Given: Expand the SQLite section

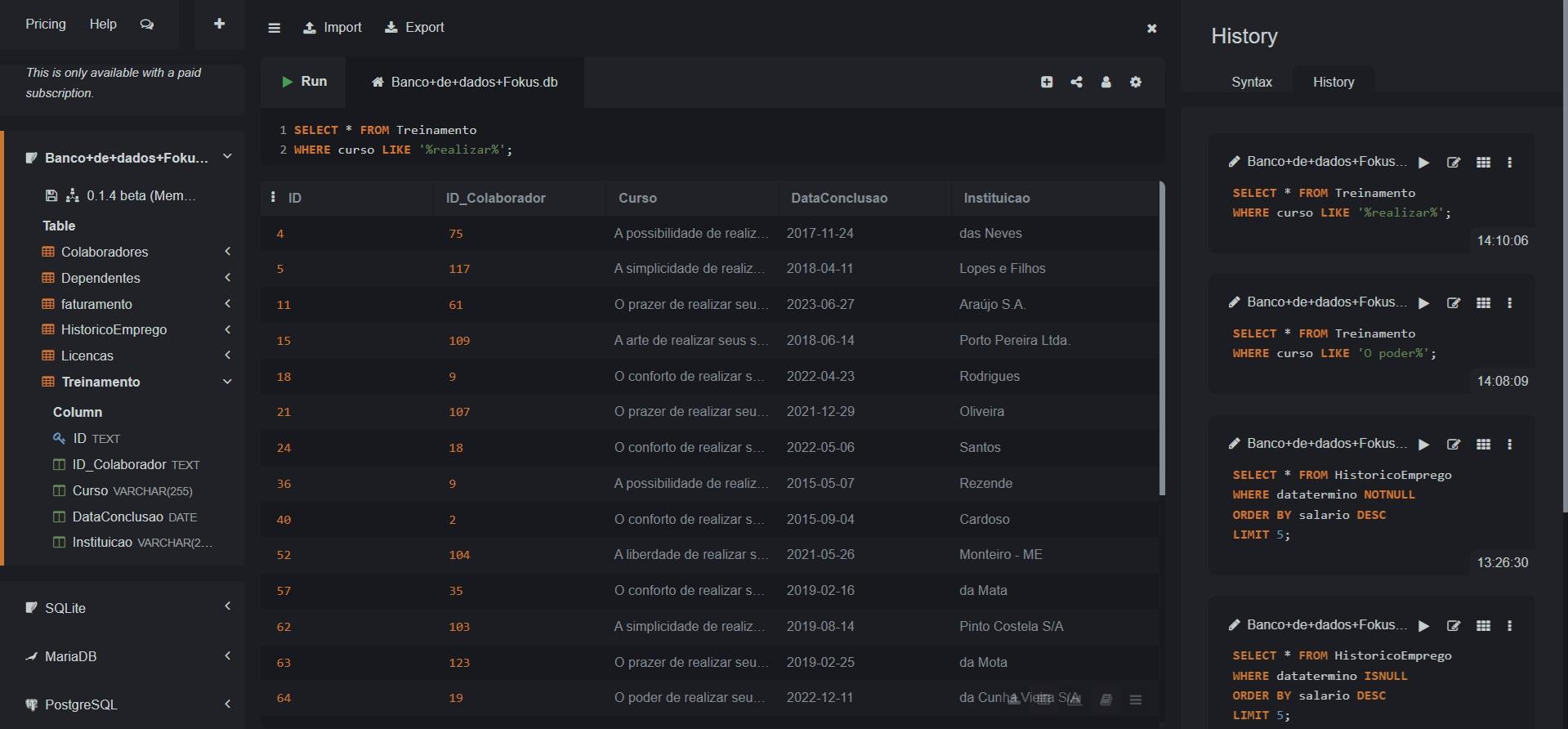Looking at the screenshot, I should [228, 606].
